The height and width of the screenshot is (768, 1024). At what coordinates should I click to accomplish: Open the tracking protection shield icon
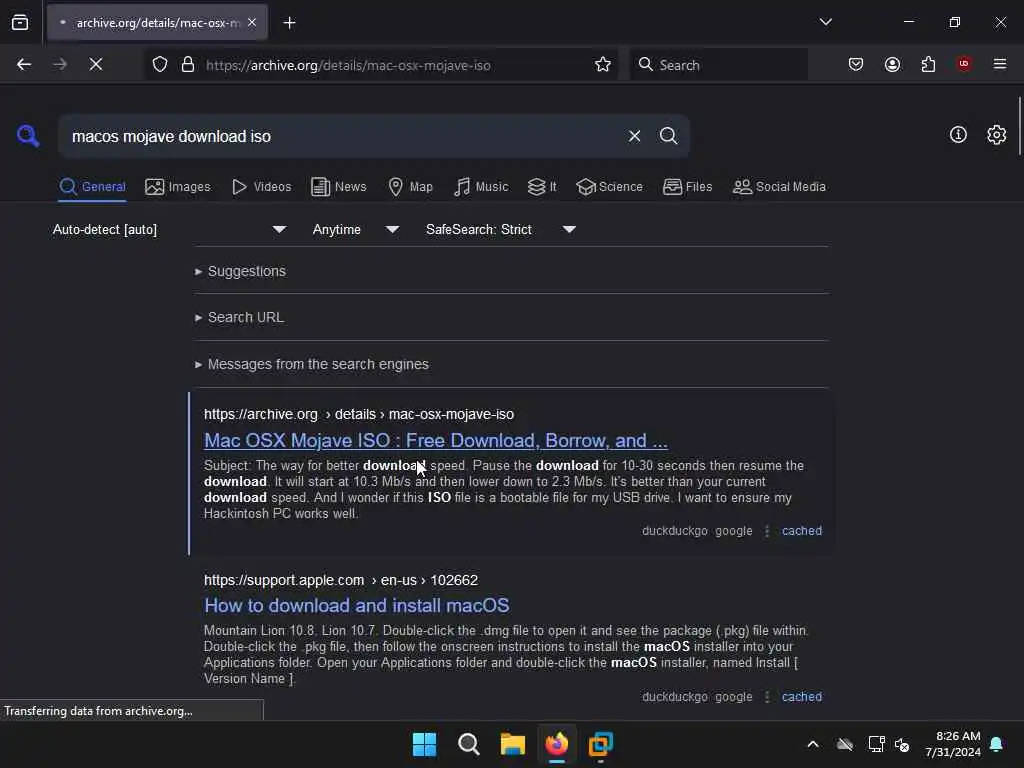click(160, 64)
